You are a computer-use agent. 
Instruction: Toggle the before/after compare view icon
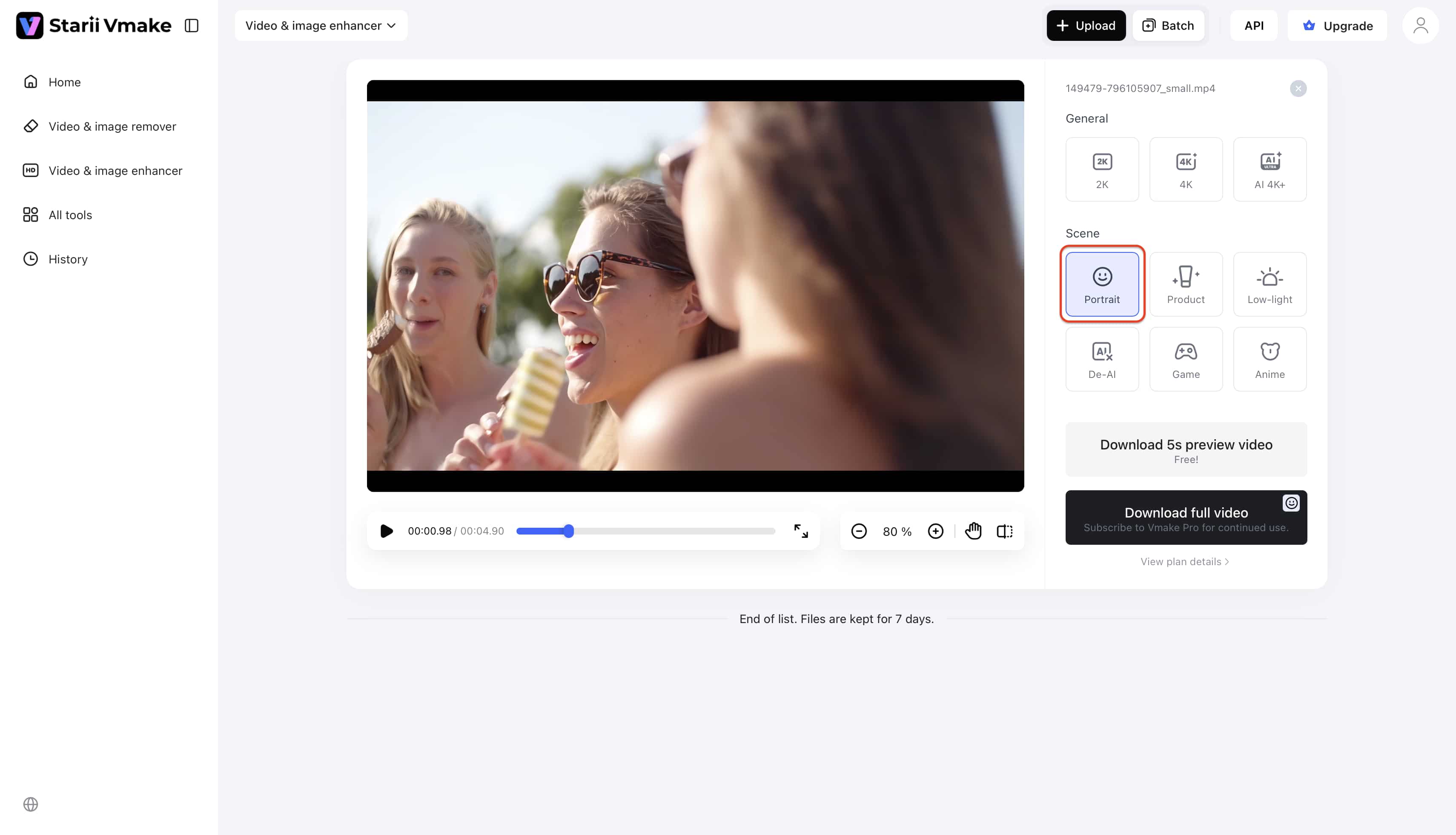1005,531
